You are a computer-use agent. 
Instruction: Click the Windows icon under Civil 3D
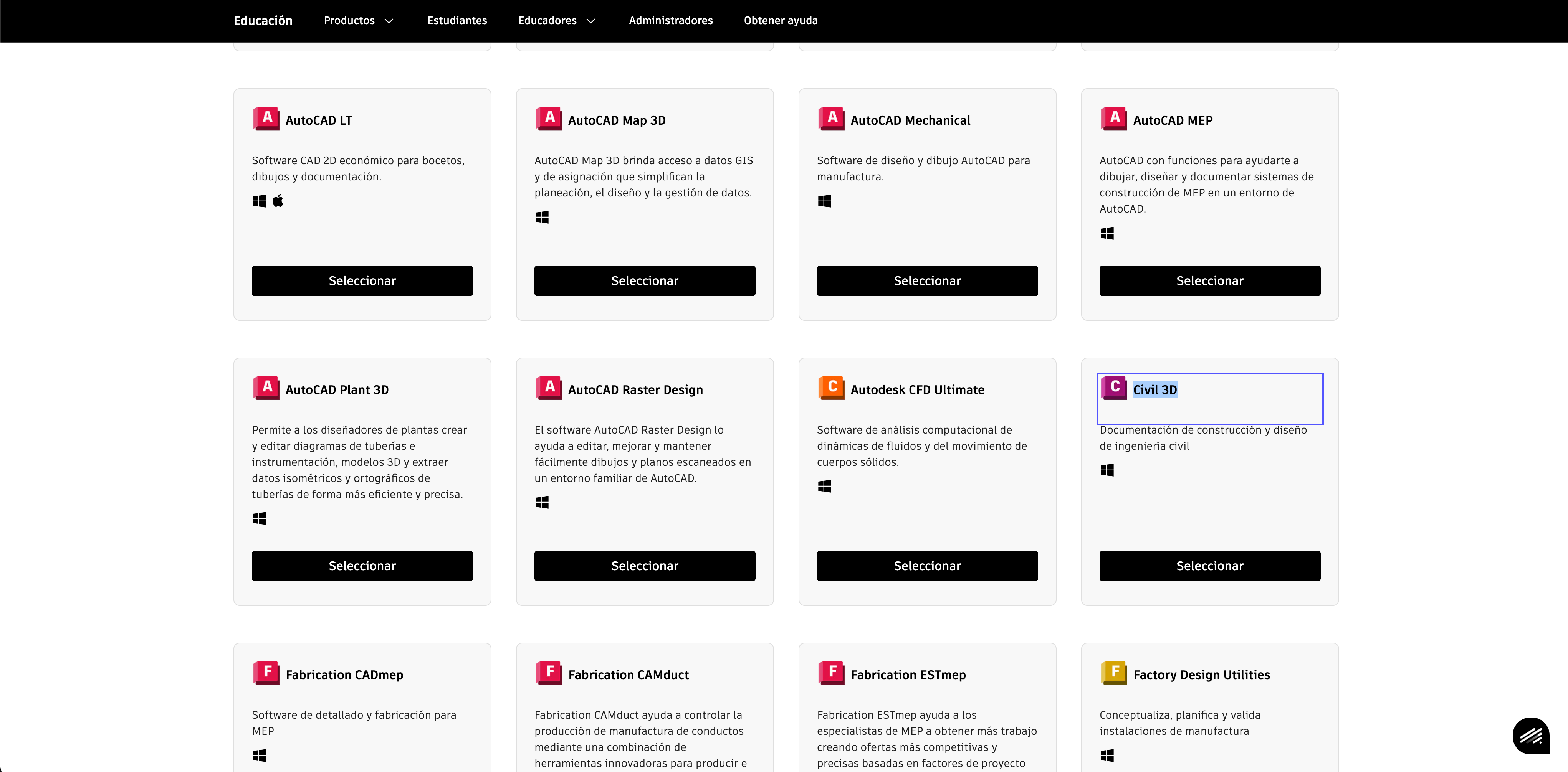coord(1107,470)
